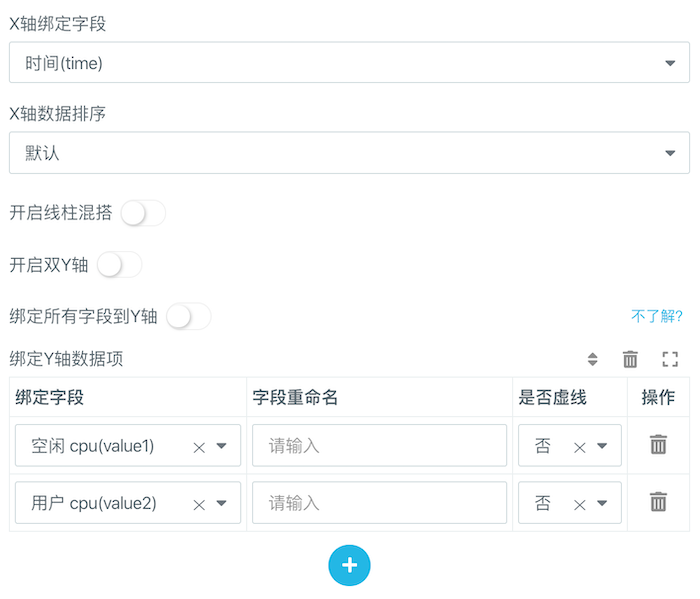700x599 pixels.
Task: Click the 不了解? help link
Action: pyautogui.click(x=656, y=317)
